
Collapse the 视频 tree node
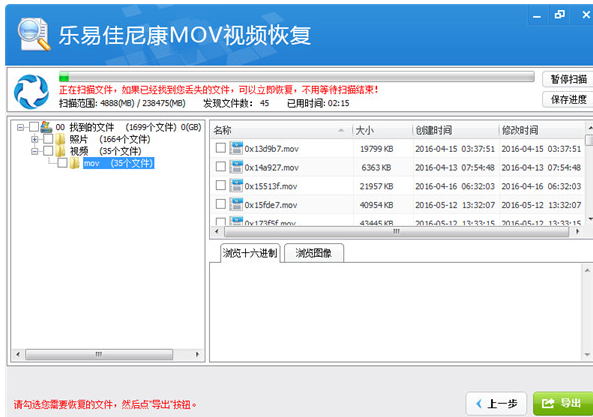click(34, 152)
